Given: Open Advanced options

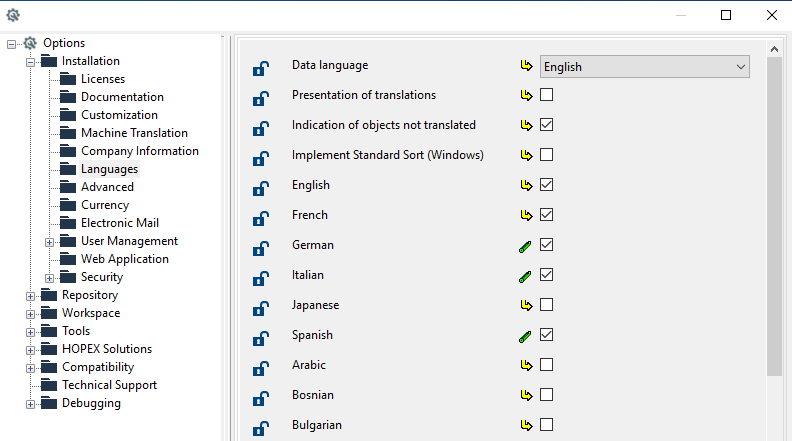Looking at the screenshot, I should (107, 187).
